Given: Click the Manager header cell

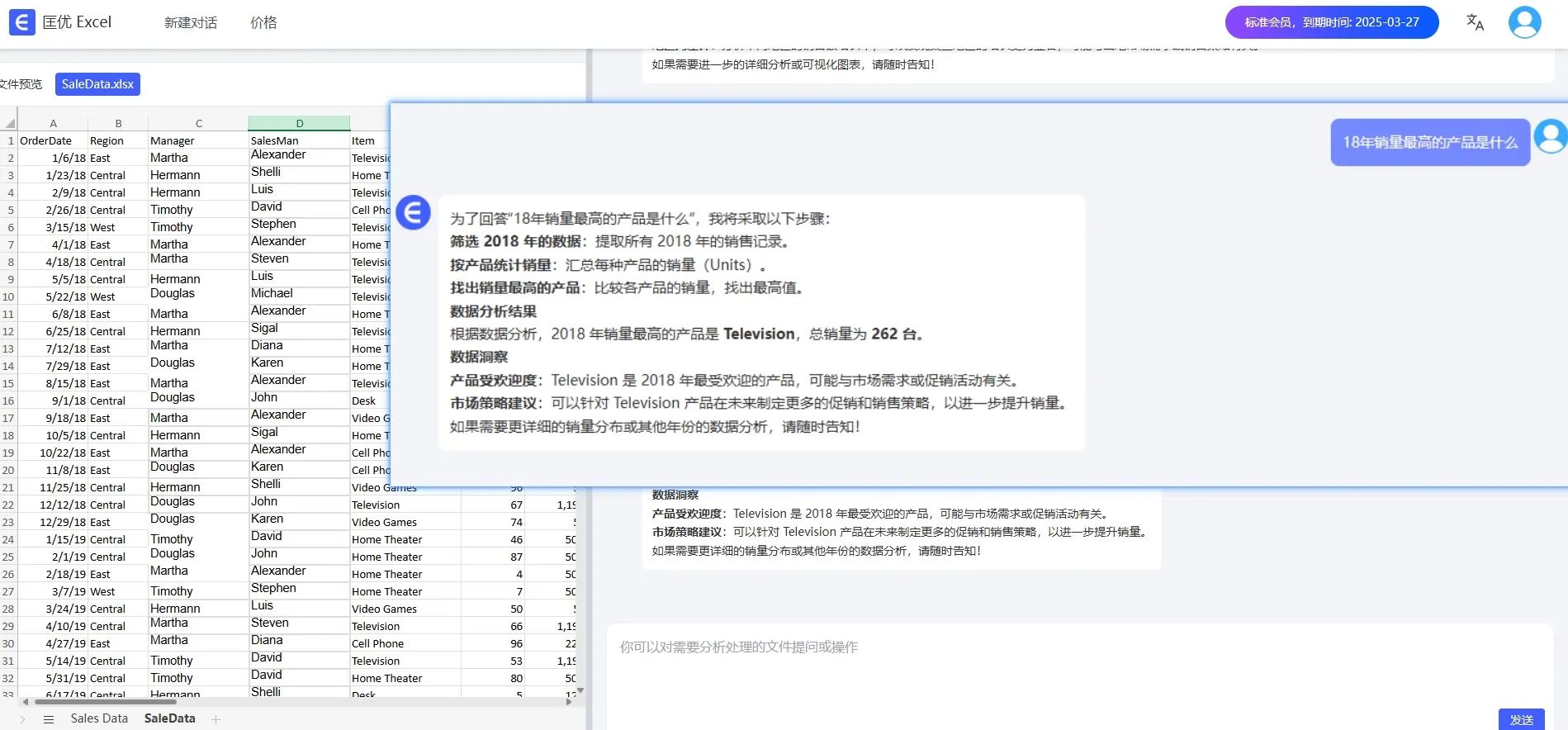Looking at the screenshot, I should point(198,140).
